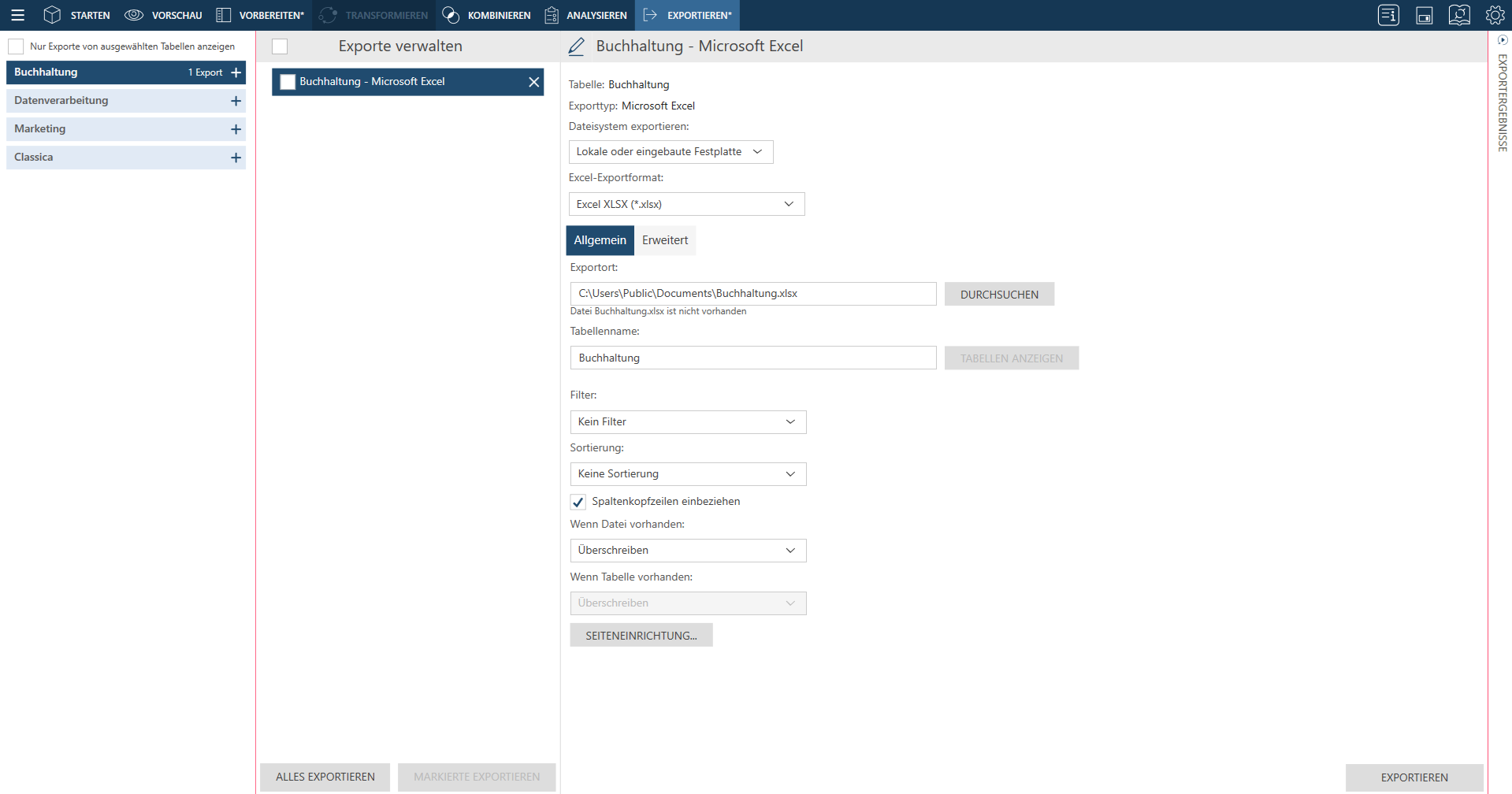This screenshot has height=794, width=1512.
Task: Switch to the Allgemein tab
Action: click(x=600, y=240)
